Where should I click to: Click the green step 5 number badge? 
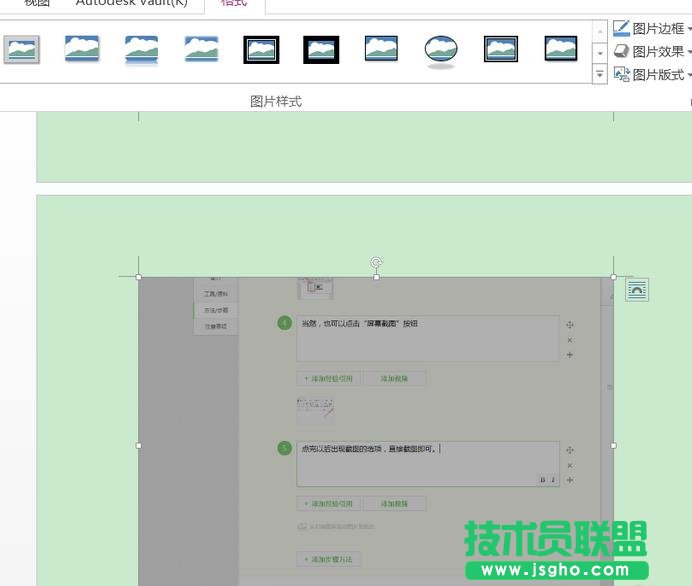click(x=285, y=448)
